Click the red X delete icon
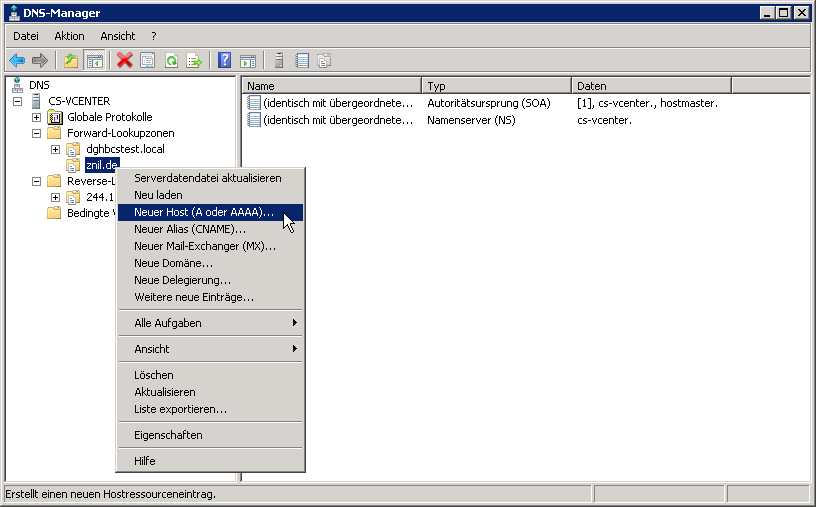Image resolution: width=816 pixels, height=507 pixels. coord(124,61)
